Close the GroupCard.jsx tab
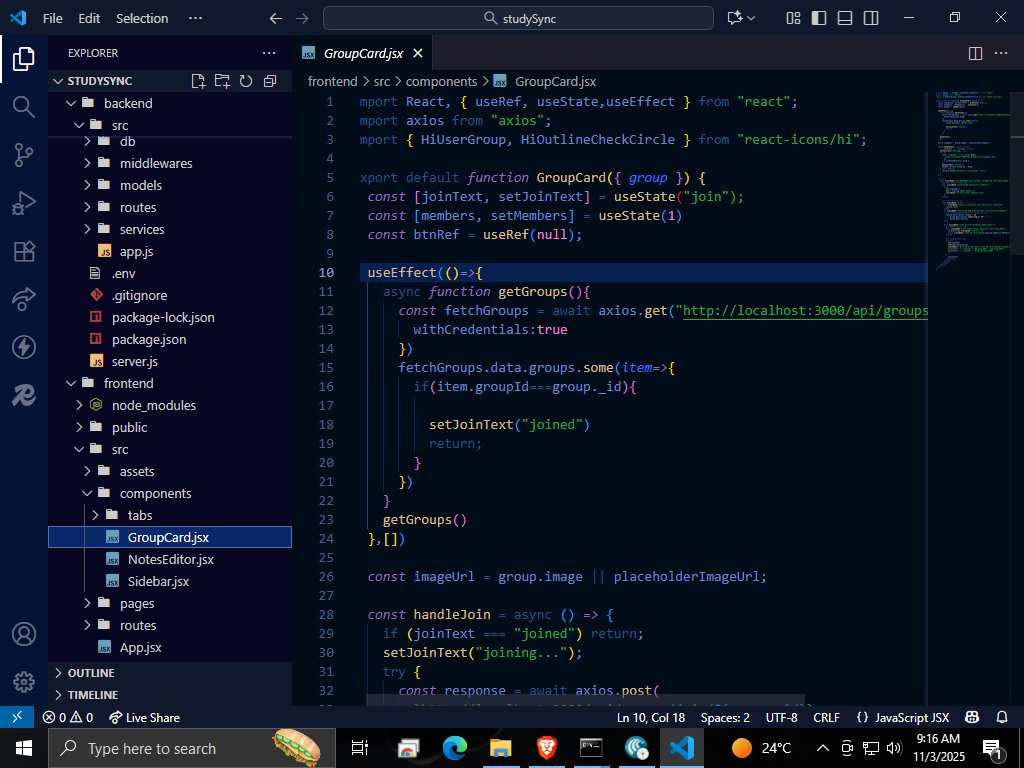Viewport: 1024px width, 768px height. [x=418, y=54]
